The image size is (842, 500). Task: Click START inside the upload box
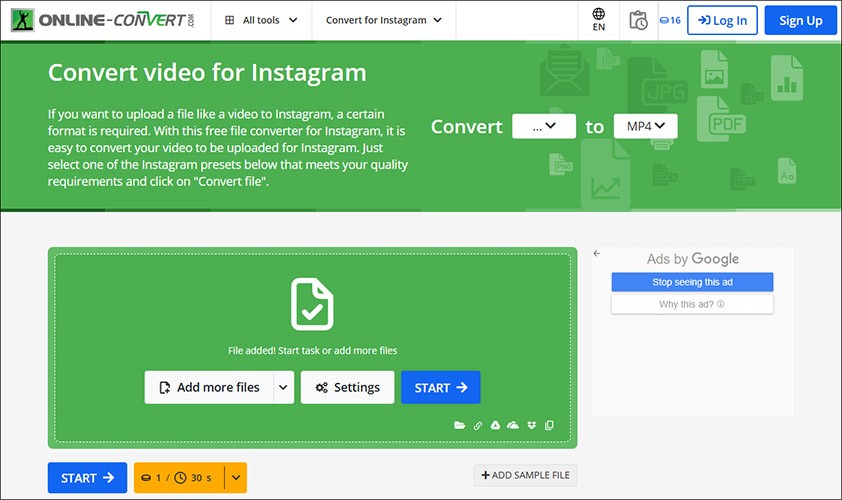(x=440, y=387)
